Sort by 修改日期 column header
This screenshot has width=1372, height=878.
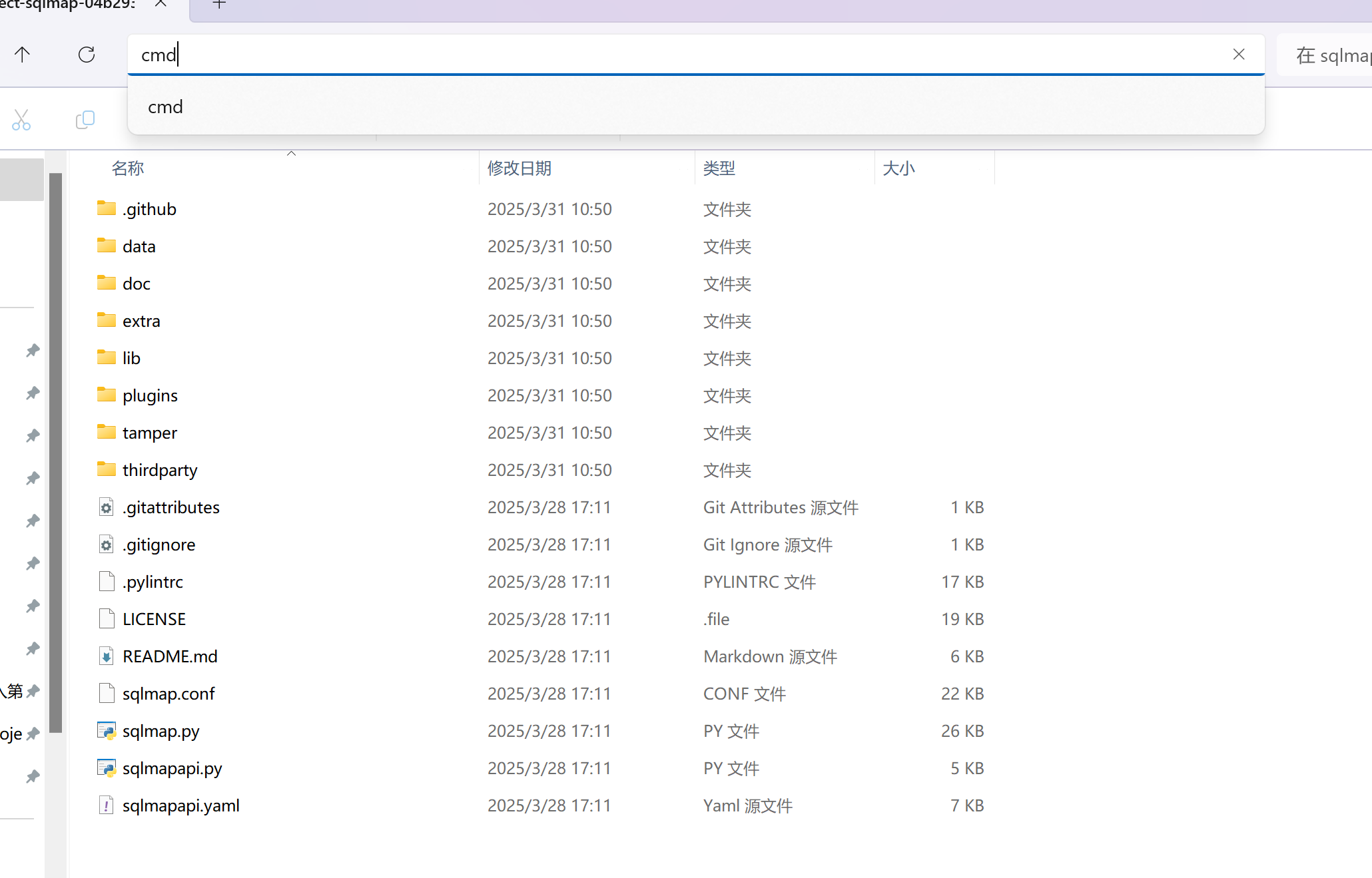[x=519, y=168]
